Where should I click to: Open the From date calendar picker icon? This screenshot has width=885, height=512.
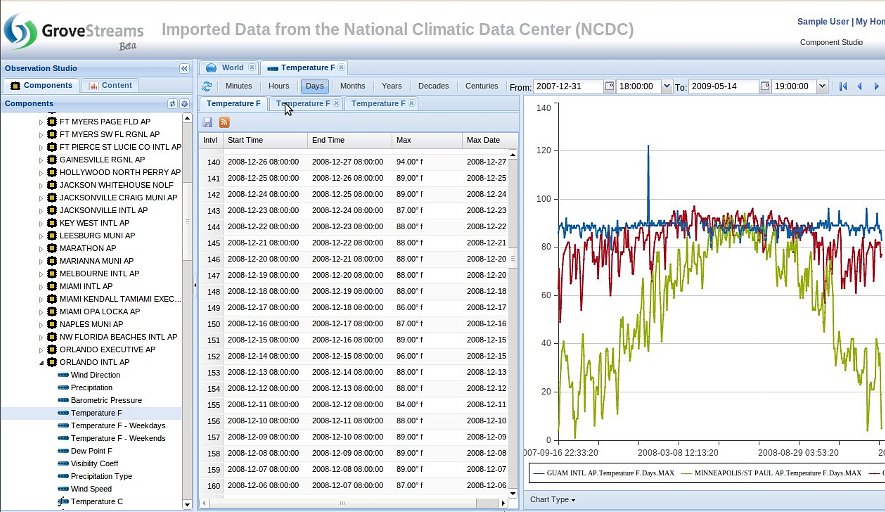(x=609, y=87)
